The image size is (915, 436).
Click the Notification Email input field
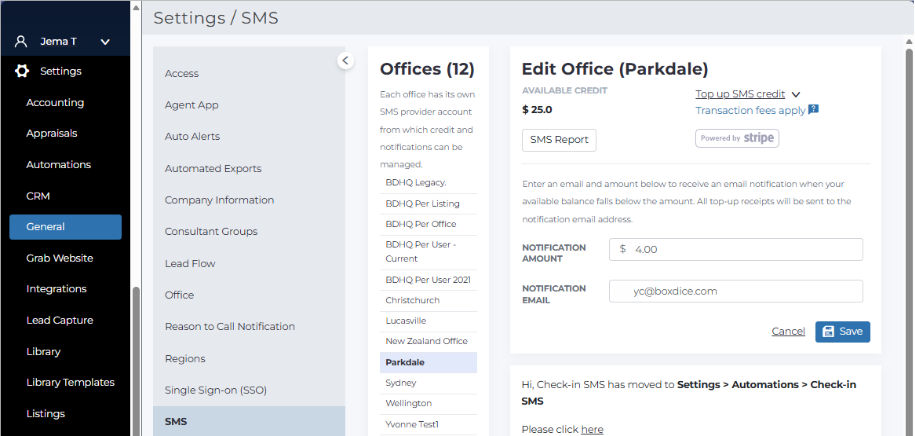[736, 291]
